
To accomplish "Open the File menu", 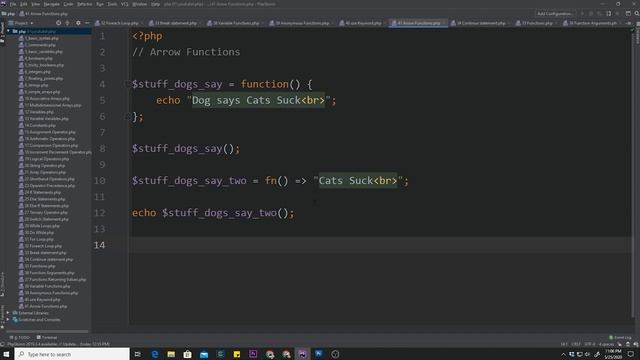I will click(13, 4).
